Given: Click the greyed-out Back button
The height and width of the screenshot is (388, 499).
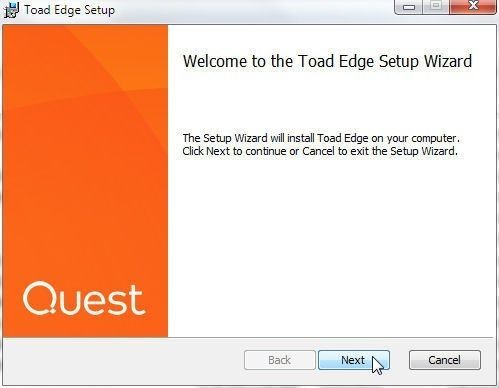Looking at the screenshot, I should coord(280,360).
